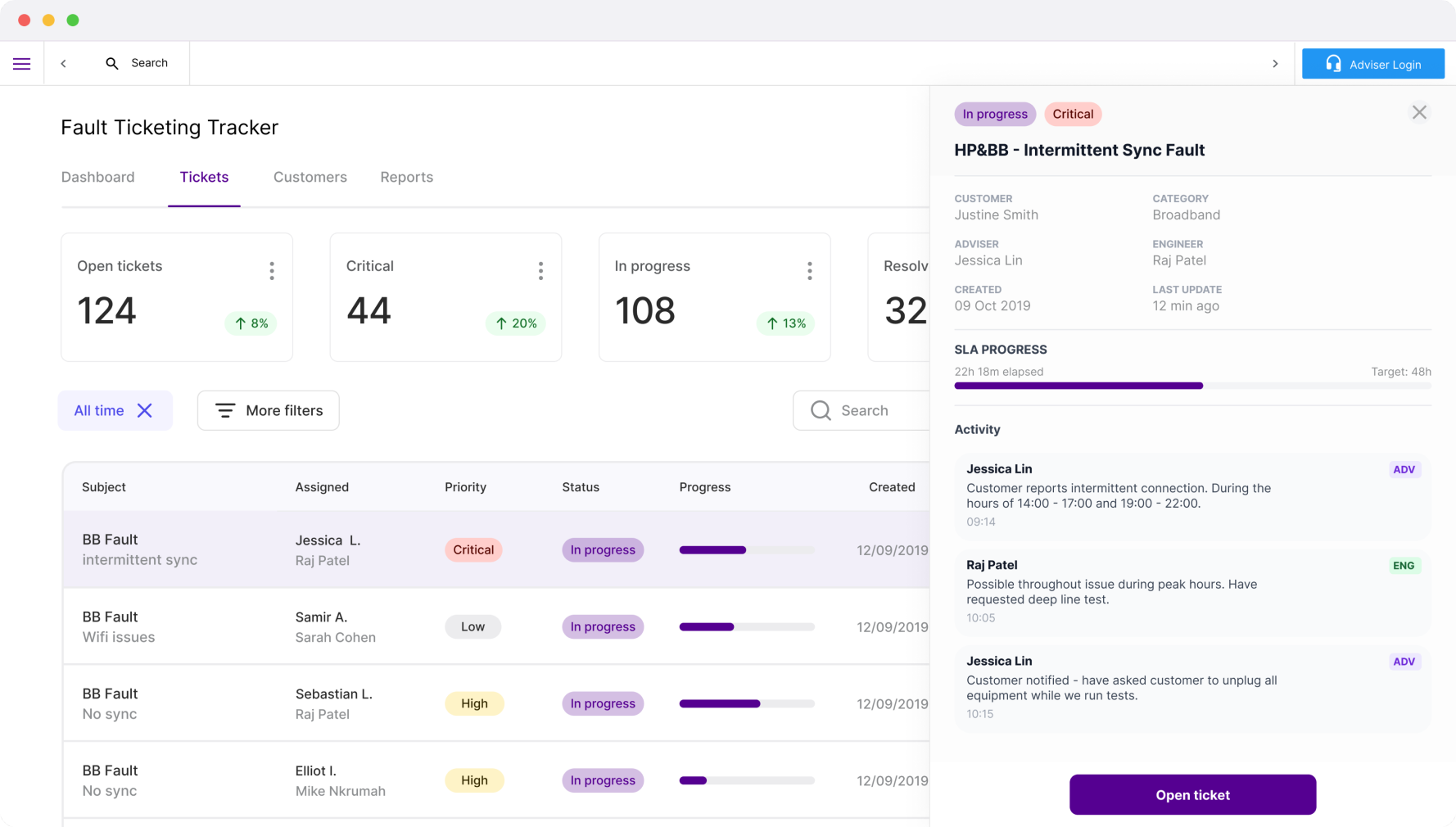Go back with the left chevron
Image resolution: width=1456 pixels, height=827 pixels.
63,64
